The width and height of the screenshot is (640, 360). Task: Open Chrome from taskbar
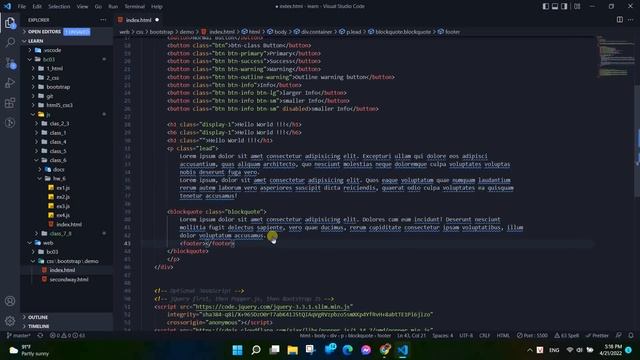pos(384,350)
